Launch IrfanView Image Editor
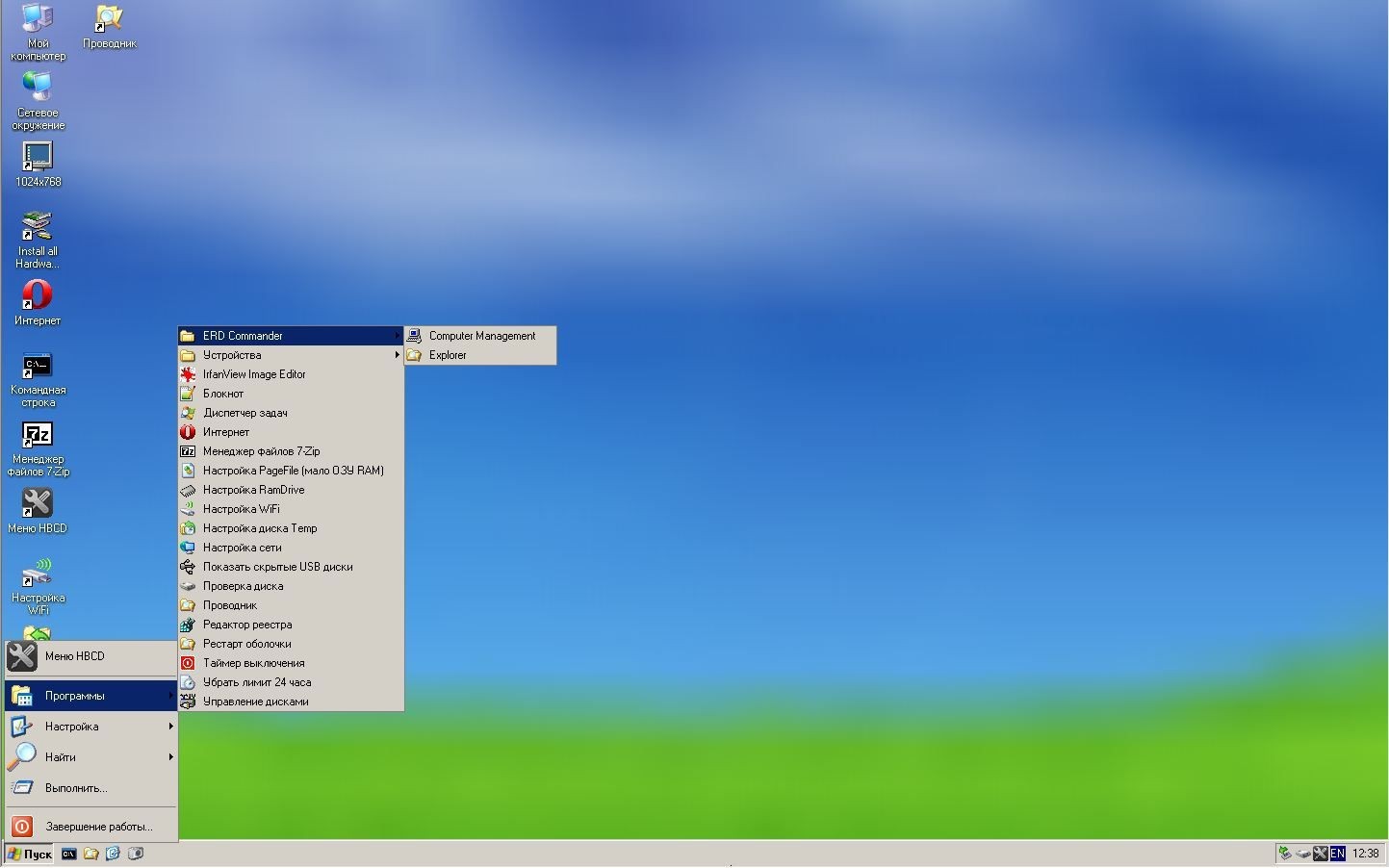 (x=291, y=374)
